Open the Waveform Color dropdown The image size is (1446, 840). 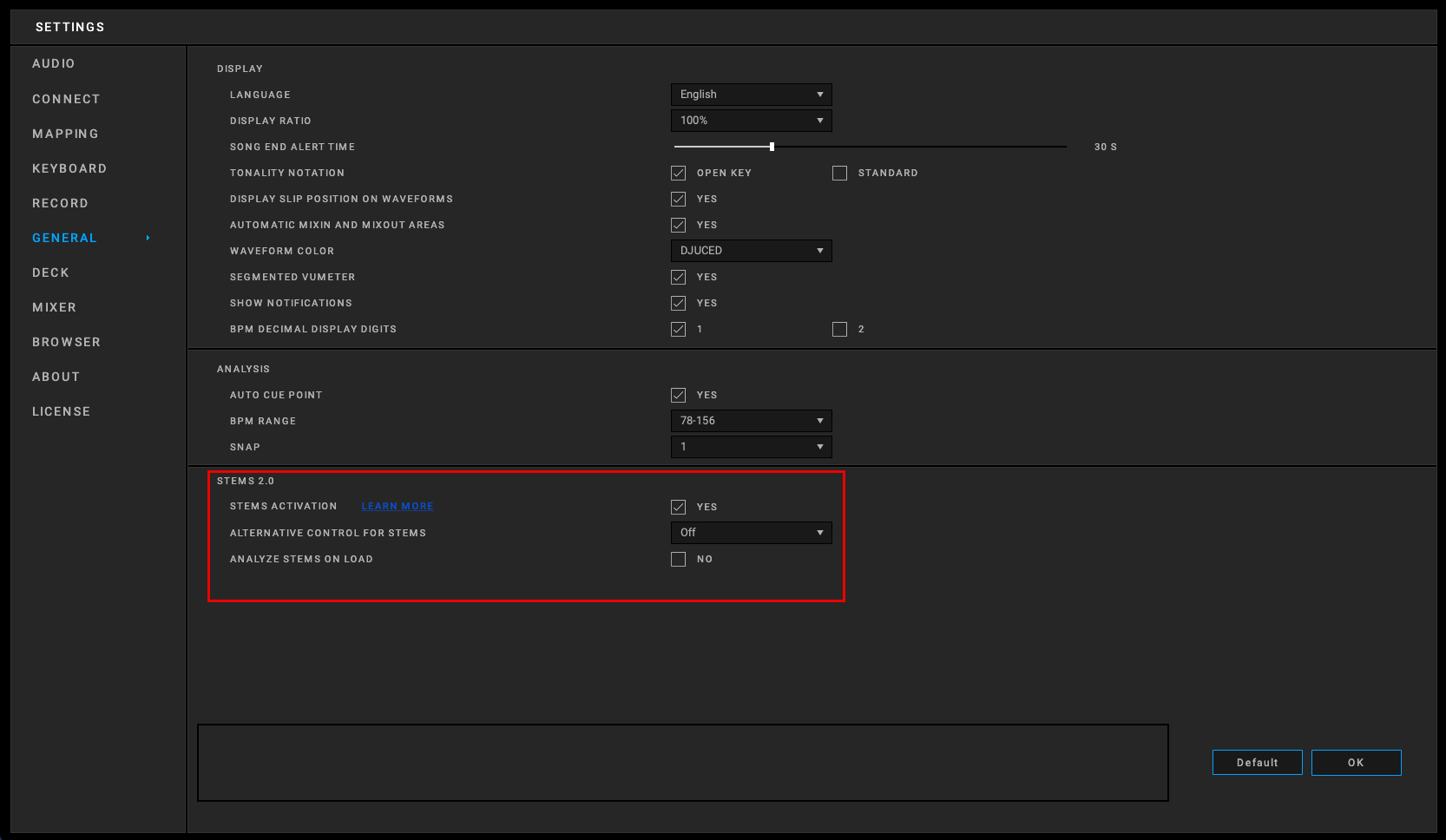point(751,251)
